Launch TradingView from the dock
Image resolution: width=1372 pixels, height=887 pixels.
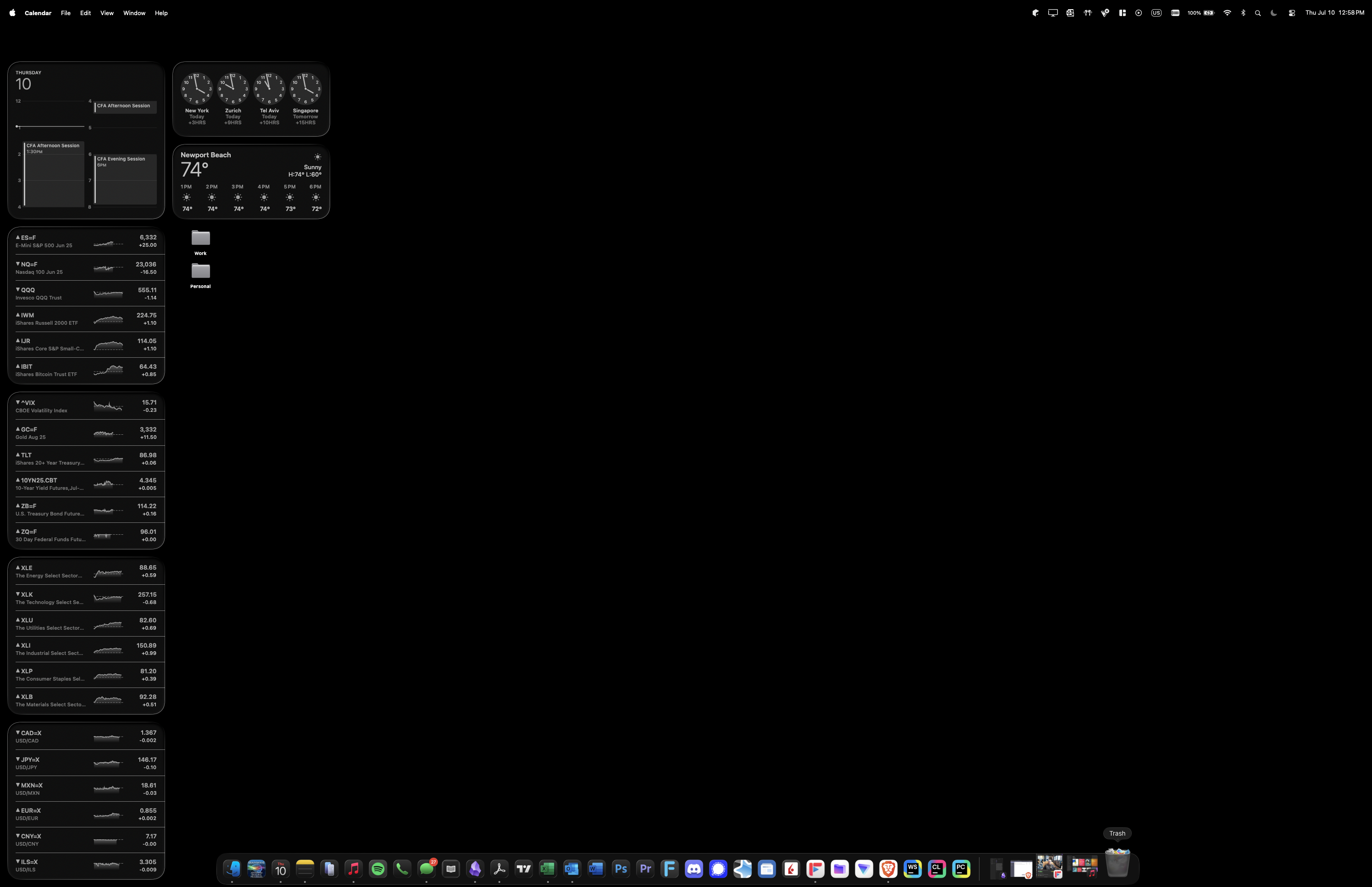tap(523, 869)
